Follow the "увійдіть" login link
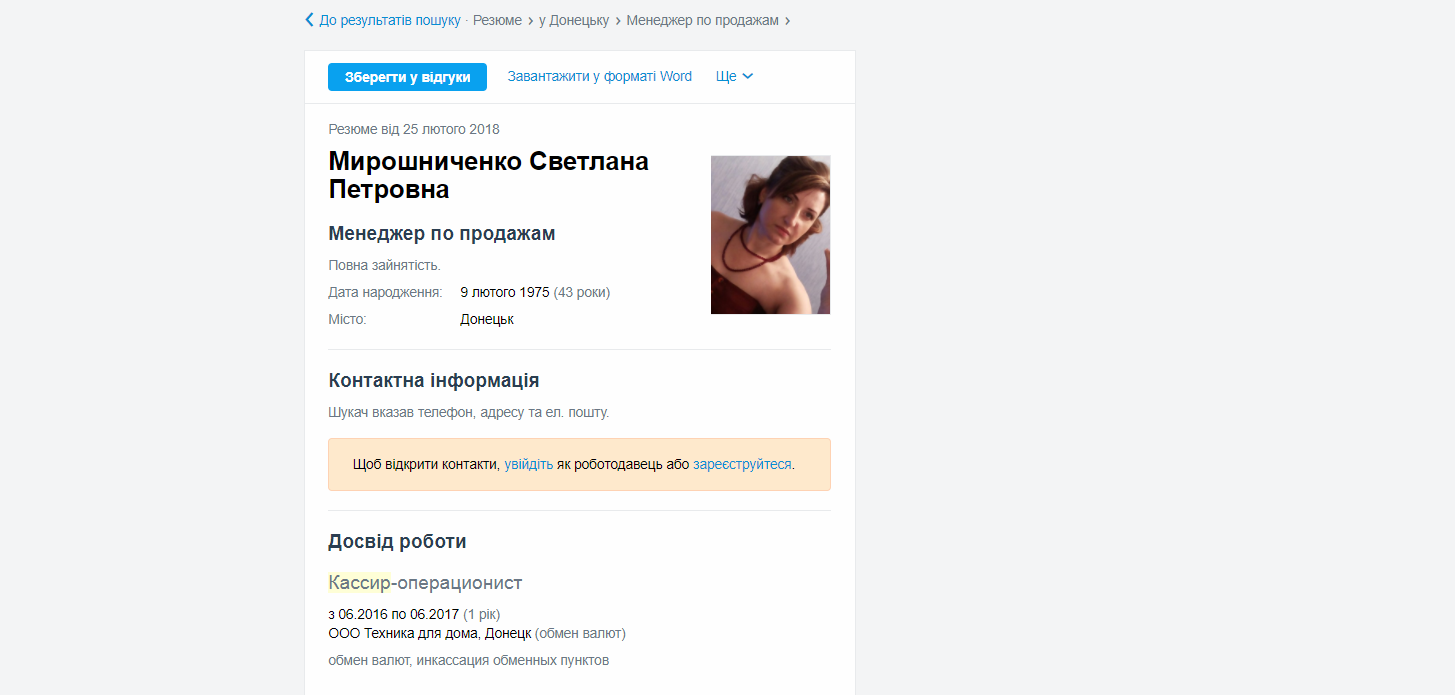This screenshot has height=695, width=1455. point(528,464)
